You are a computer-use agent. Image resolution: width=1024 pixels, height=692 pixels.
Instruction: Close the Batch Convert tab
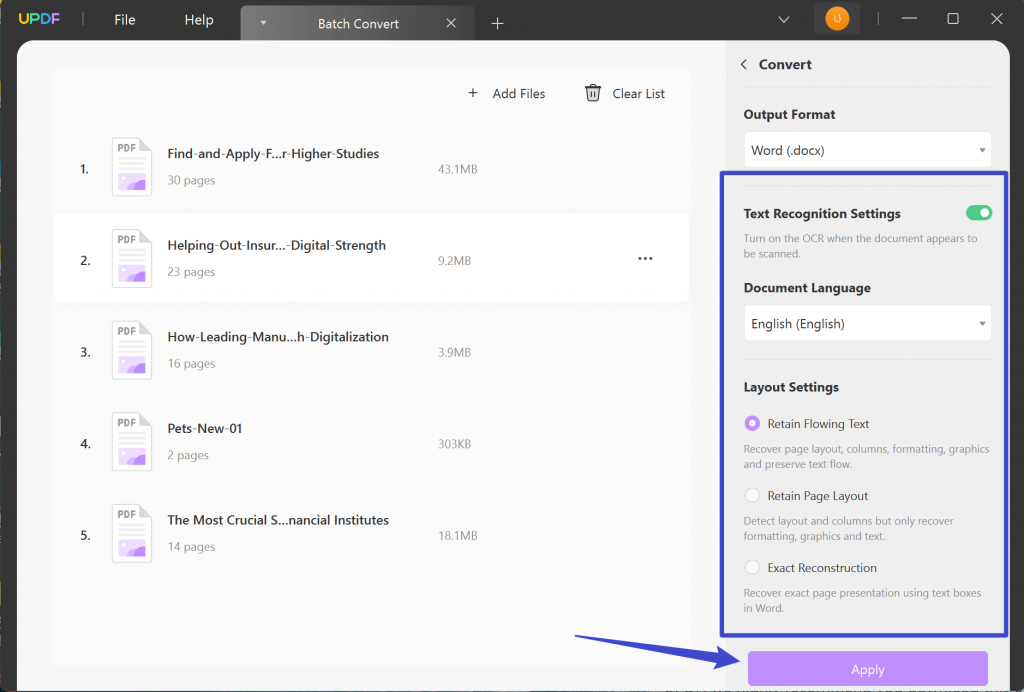coord(451,22)
